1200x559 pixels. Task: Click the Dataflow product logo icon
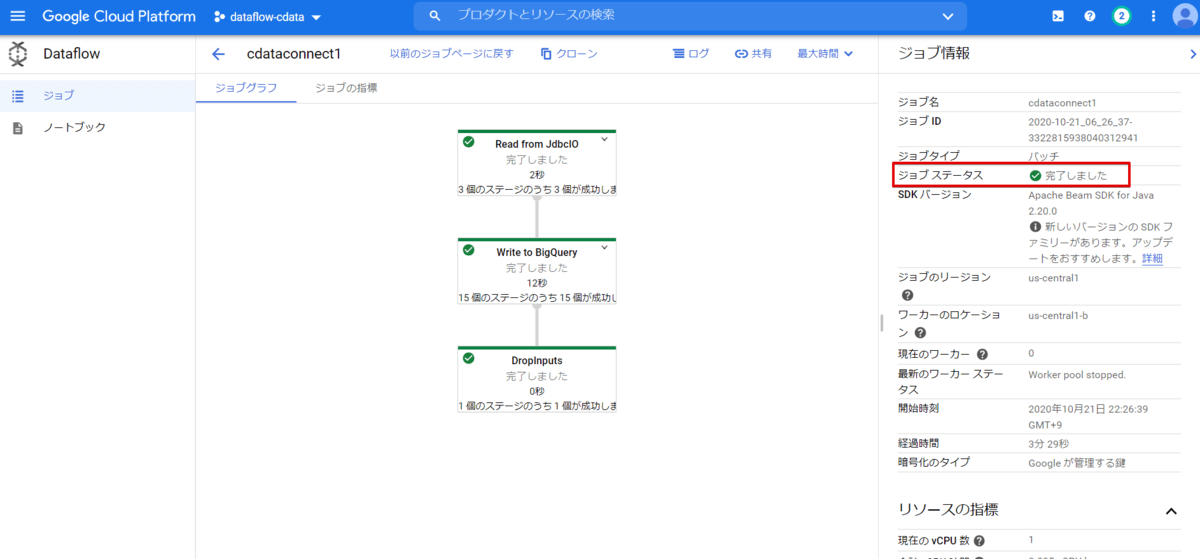tap(18, 54)
